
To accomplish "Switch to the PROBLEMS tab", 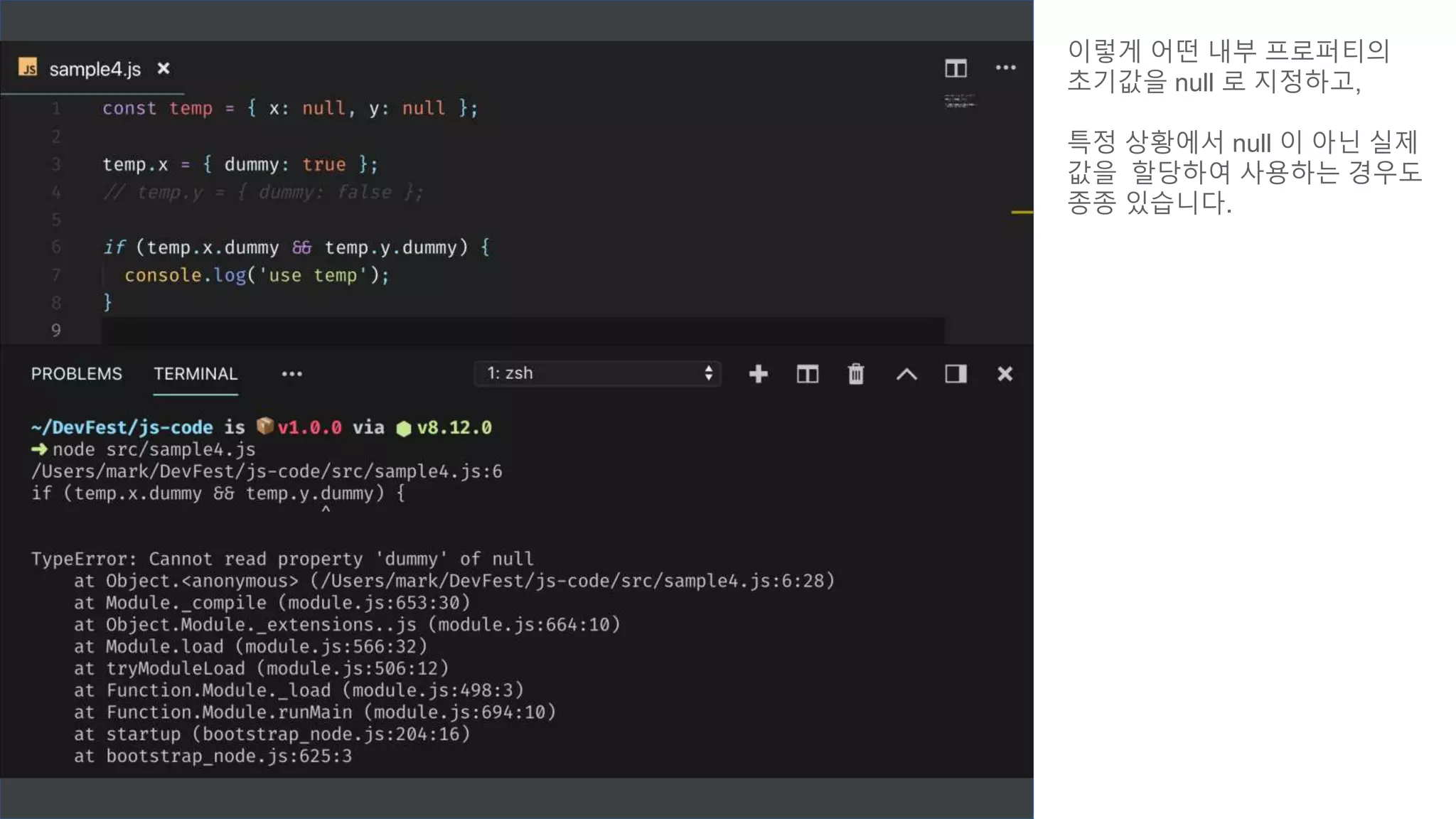I will tap(76, 374).
